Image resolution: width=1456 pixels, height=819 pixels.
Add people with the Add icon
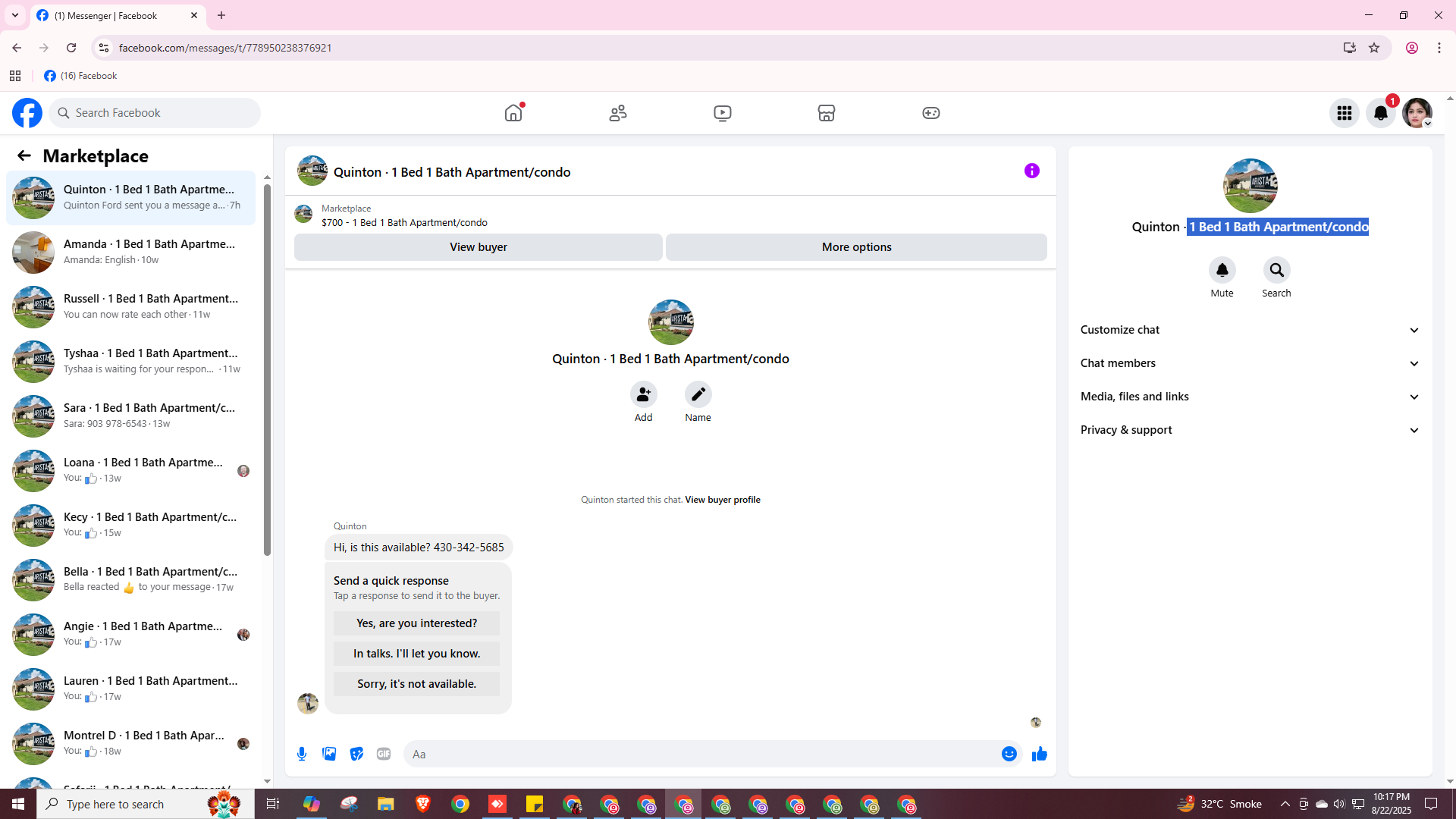pyautogui.click(x=643, y=394)
